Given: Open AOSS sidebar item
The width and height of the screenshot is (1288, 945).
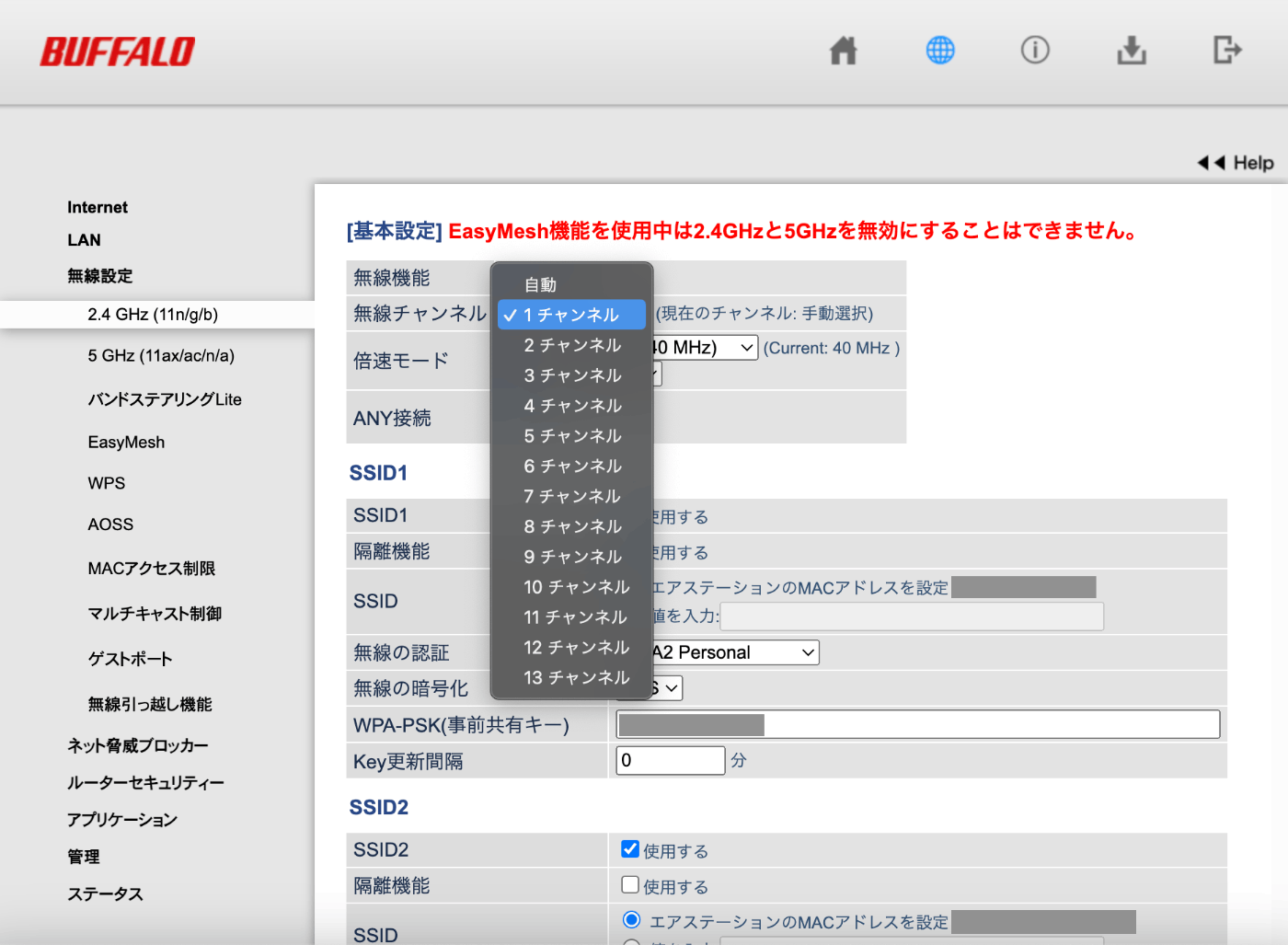Looking at the screenshot, I should point(110,524).
